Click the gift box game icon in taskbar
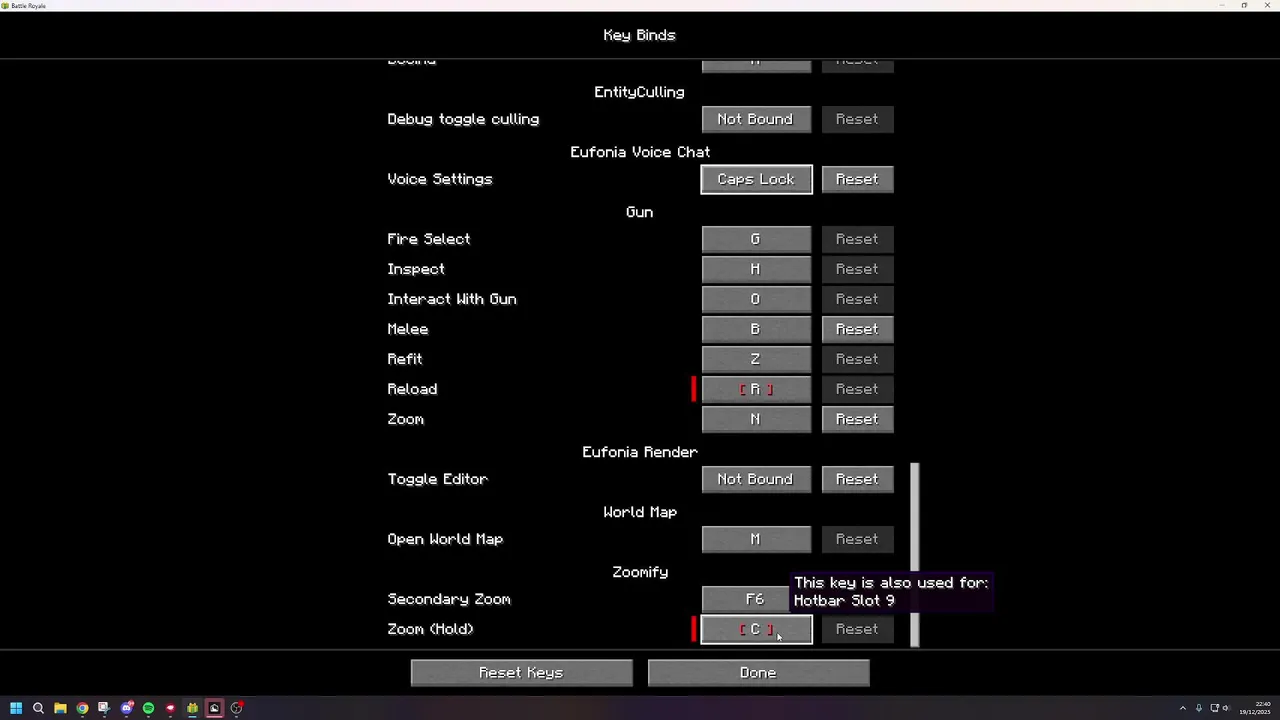Viewport: 1280px width, 720px height. (x=192, y=708)
